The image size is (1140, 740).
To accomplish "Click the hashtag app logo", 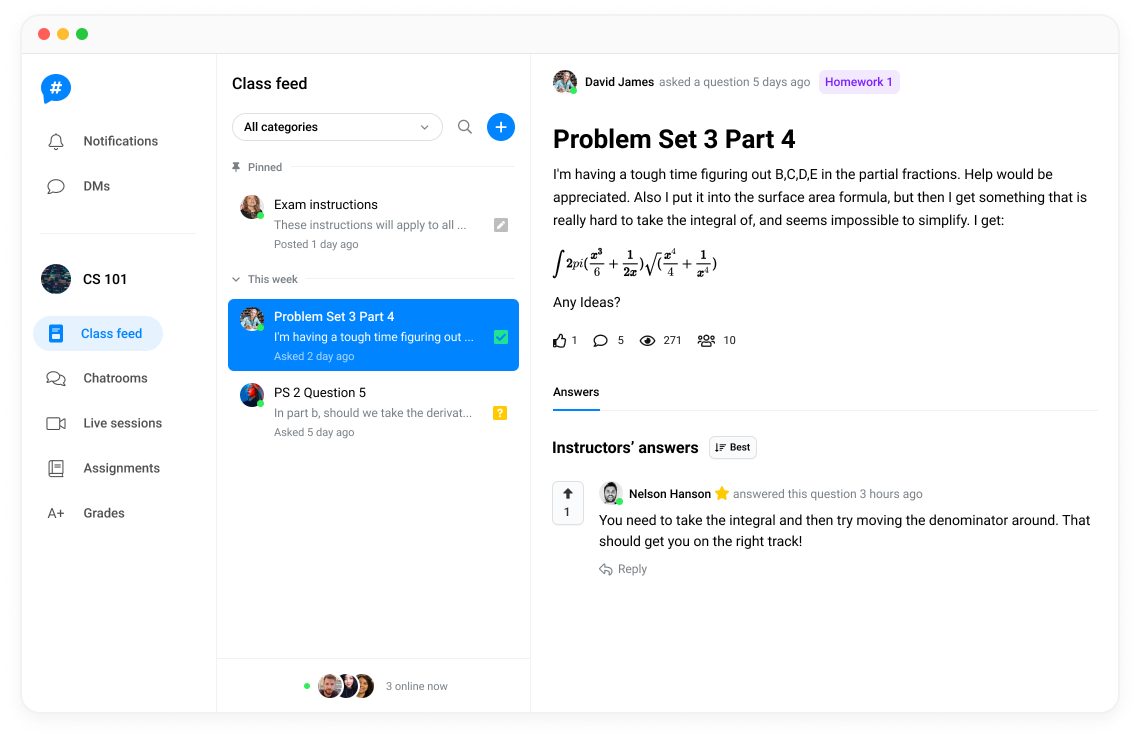I will [56, 89].
